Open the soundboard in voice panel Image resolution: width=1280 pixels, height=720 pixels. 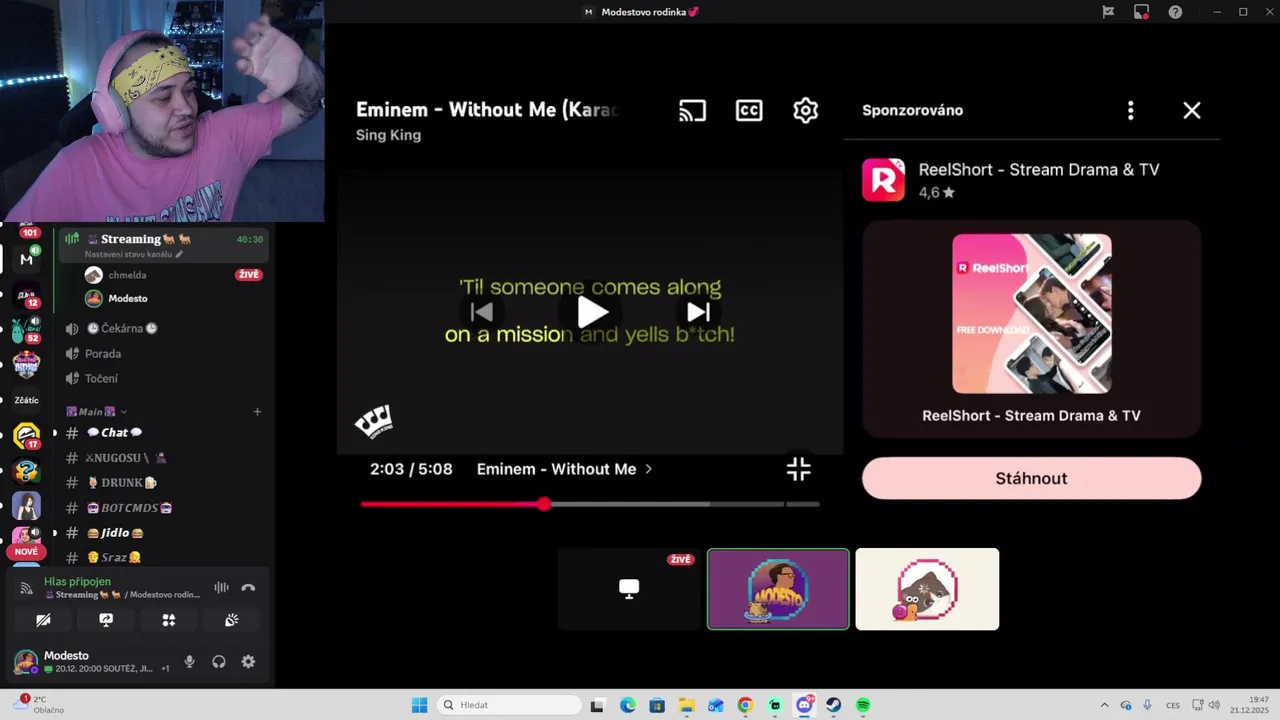(232, 620)
